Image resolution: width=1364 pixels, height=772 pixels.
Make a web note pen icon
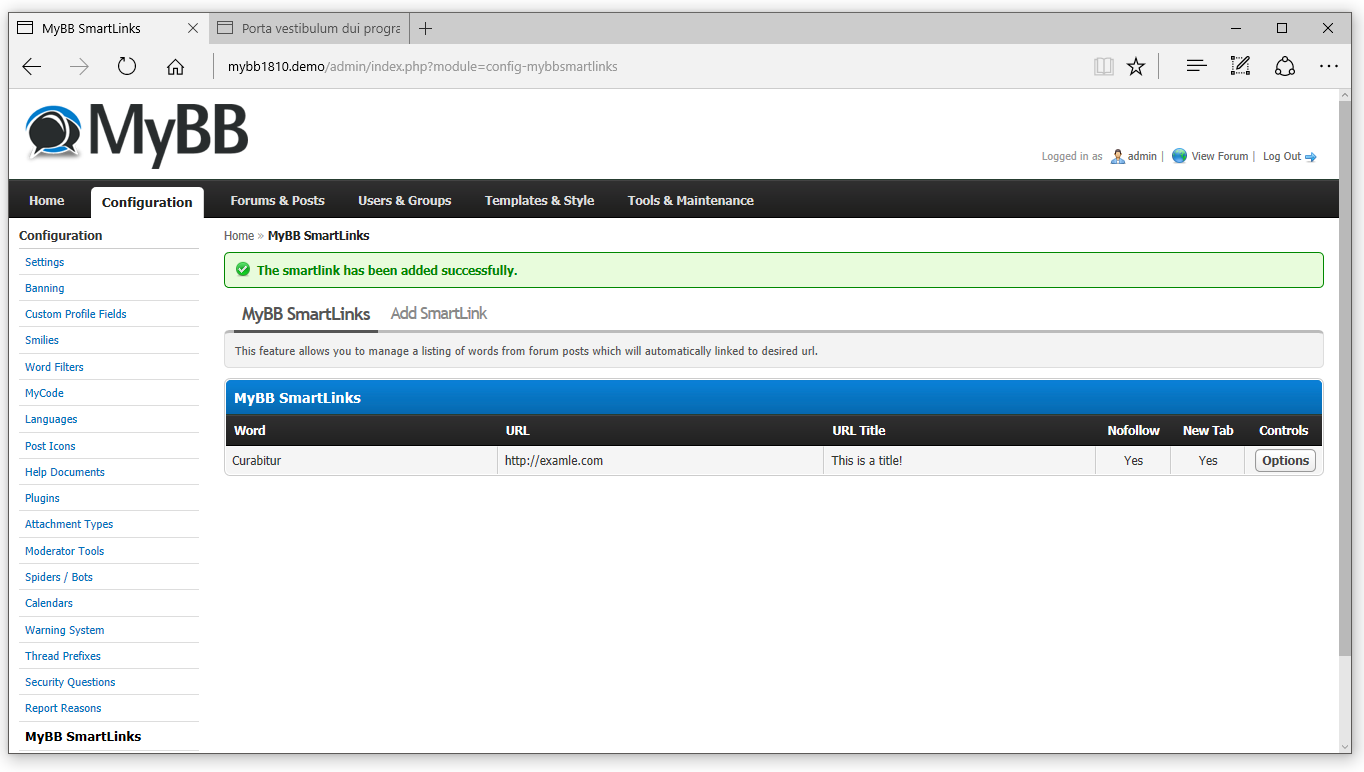pos(1240,67)
